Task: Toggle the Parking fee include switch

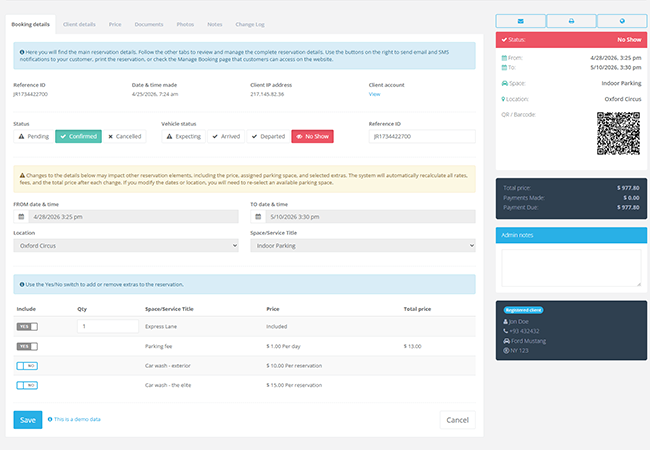Action: (x=27, y=346)
